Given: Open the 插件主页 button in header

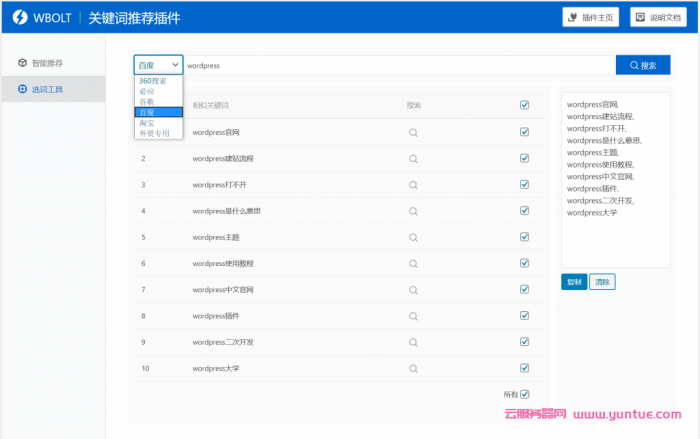Looking at the screenshot, I should click(x=591, y=17).
